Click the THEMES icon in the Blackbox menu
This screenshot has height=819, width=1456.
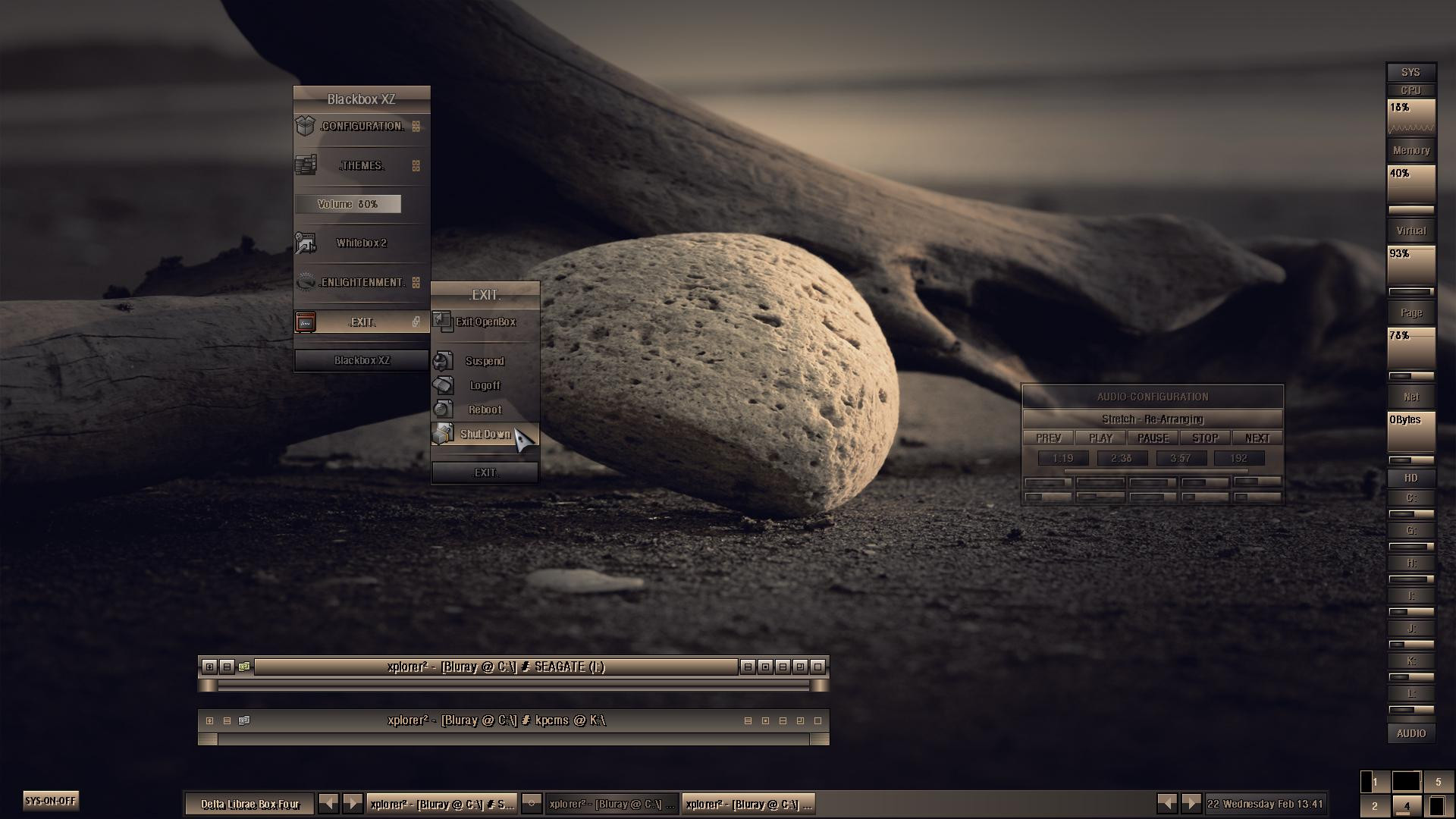click(x=305, y=165)
